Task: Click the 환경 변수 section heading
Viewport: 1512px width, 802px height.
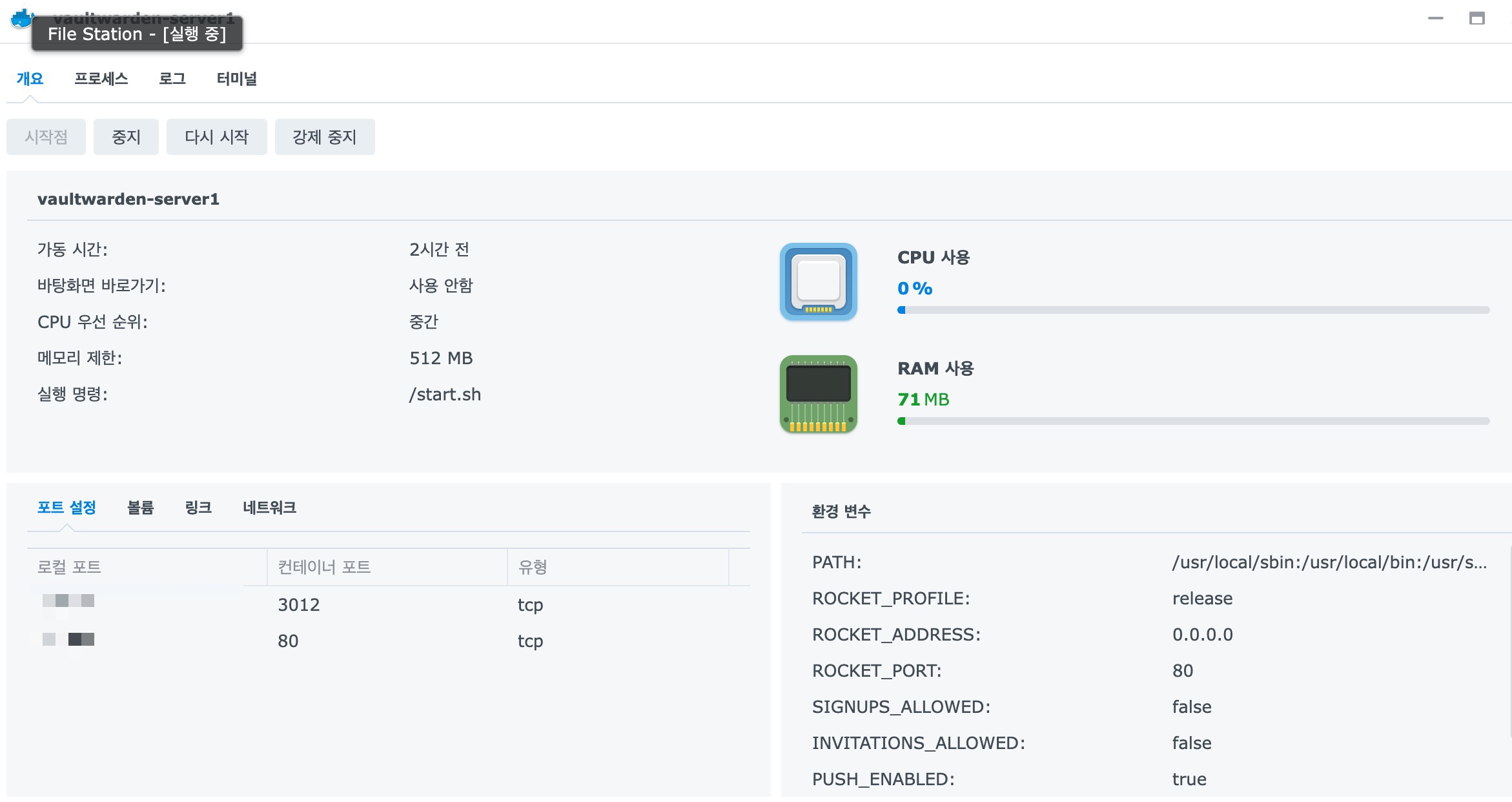Action: tap(841, 511)
